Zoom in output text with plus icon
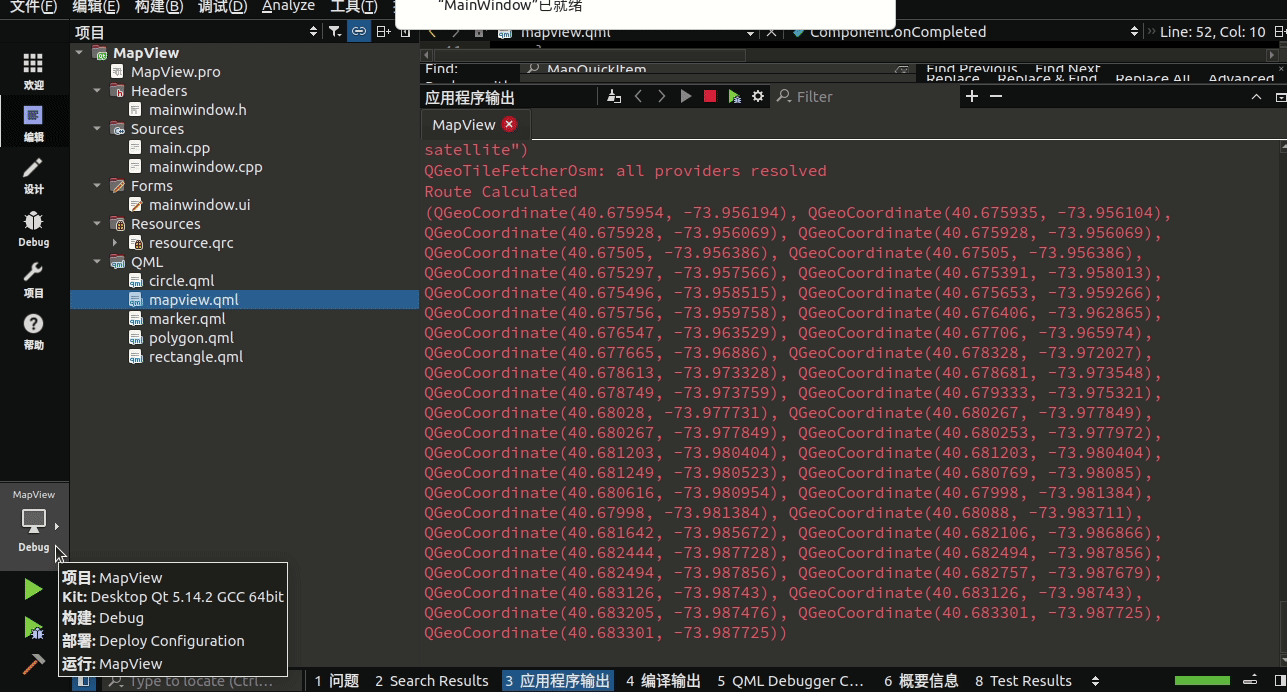 click(x=971, y=96)
